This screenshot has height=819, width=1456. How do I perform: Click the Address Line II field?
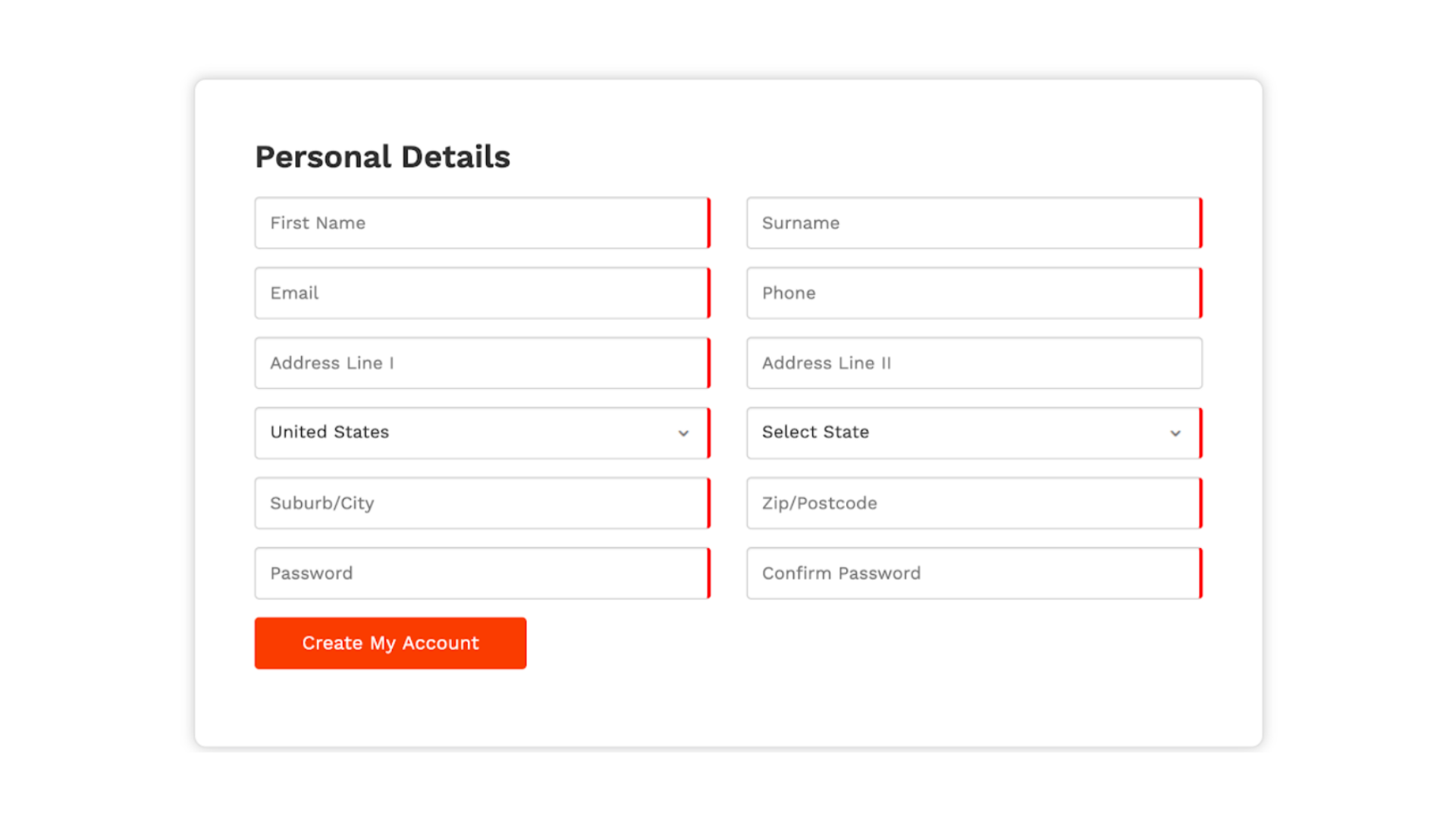[974, 363]
